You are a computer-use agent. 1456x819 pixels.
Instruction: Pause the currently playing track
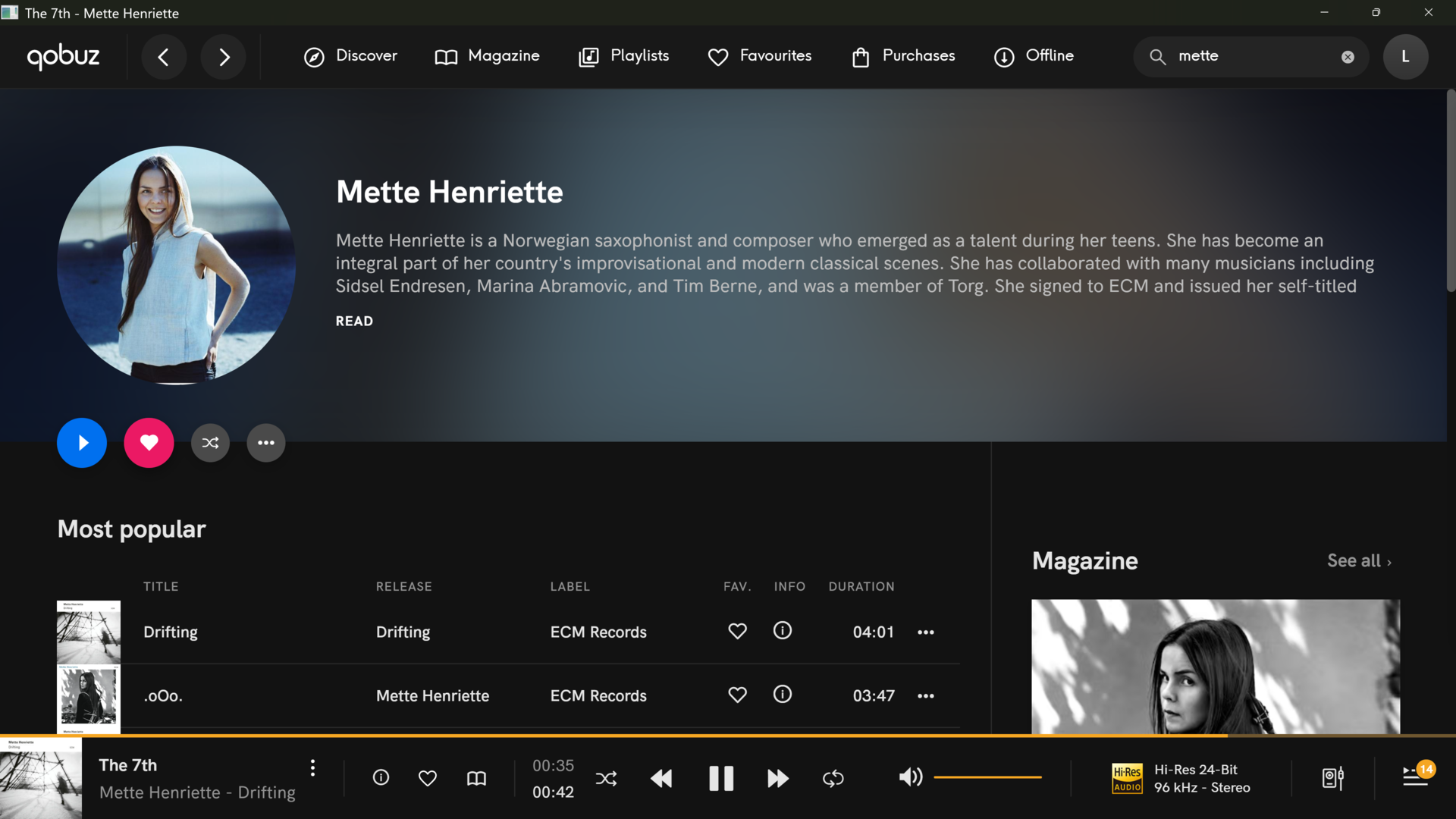[720, 779]
